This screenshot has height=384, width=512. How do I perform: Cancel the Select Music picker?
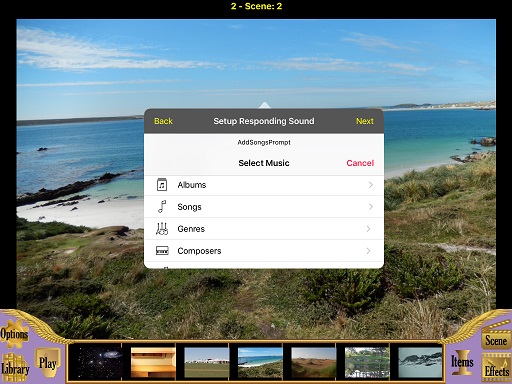coord(360,163)
